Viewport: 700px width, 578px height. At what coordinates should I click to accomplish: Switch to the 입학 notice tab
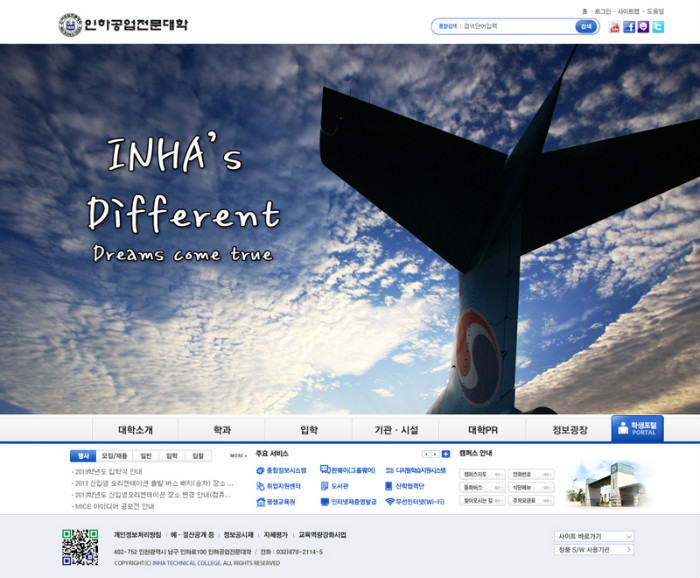click(172, 456)
